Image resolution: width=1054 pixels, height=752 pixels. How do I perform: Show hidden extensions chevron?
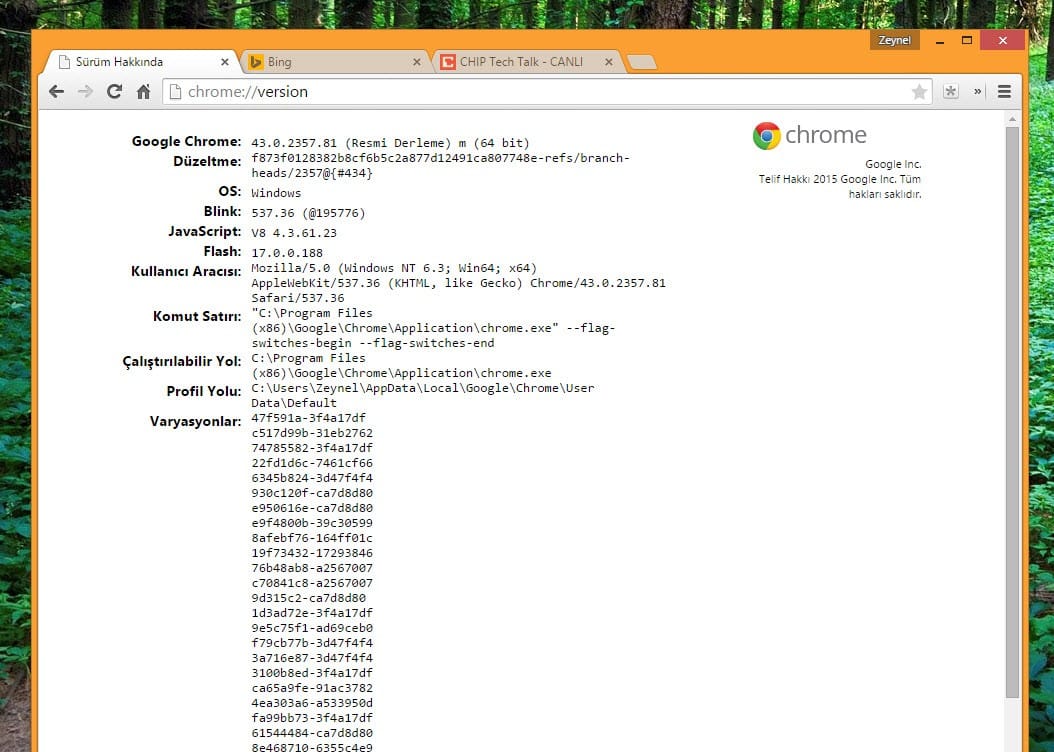977,91
